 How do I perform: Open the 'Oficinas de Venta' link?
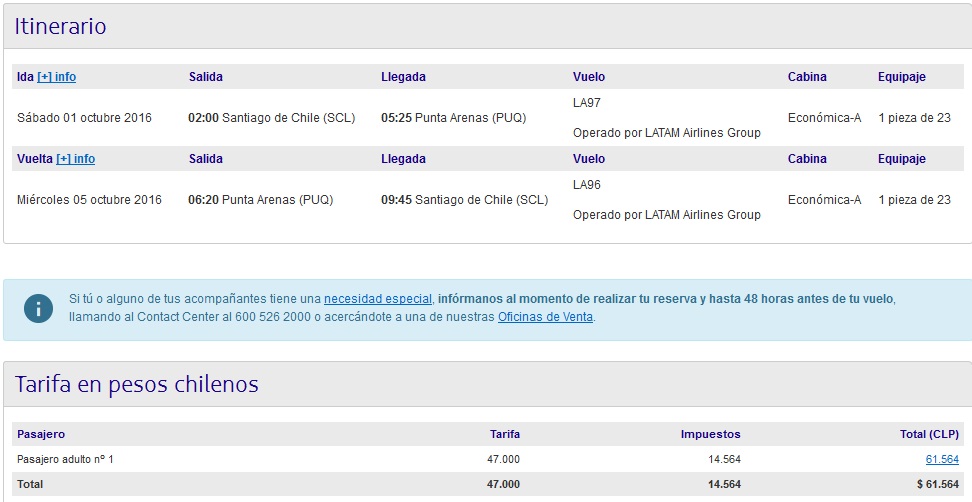point(546,317)
